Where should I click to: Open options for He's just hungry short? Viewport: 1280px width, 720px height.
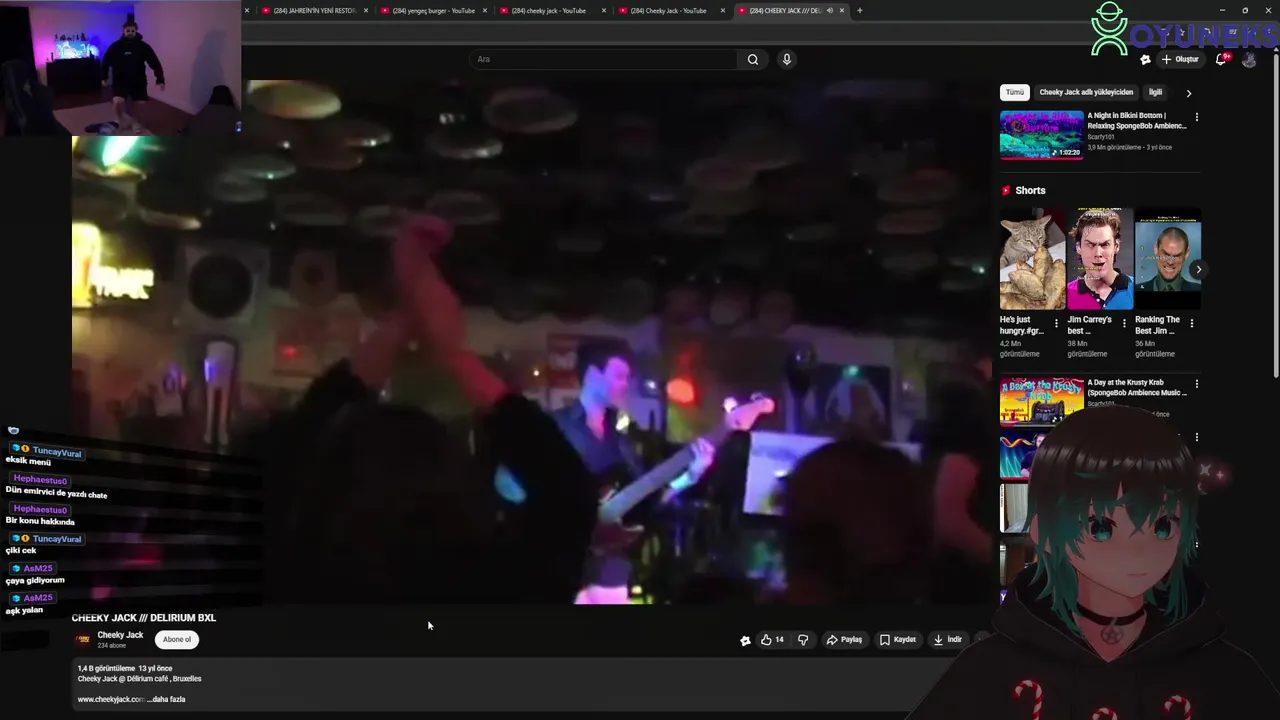tap(1056, 323)
